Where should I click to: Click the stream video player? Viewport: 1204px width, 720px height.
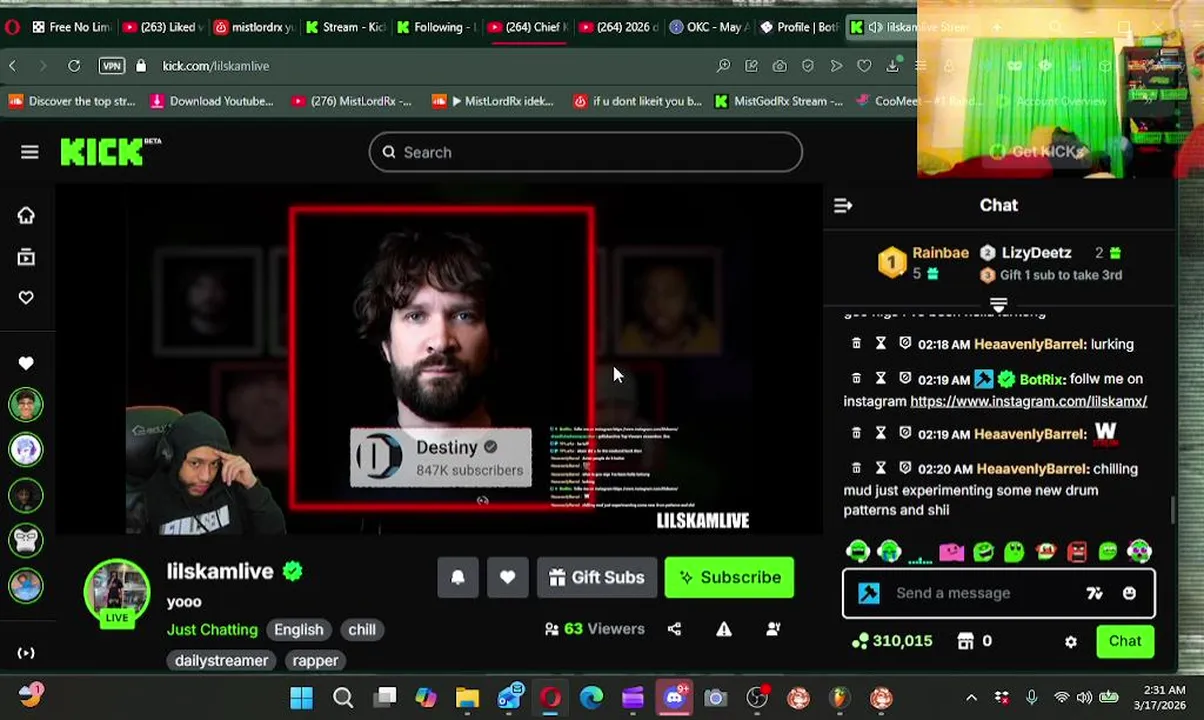click(x=440, y=358)
